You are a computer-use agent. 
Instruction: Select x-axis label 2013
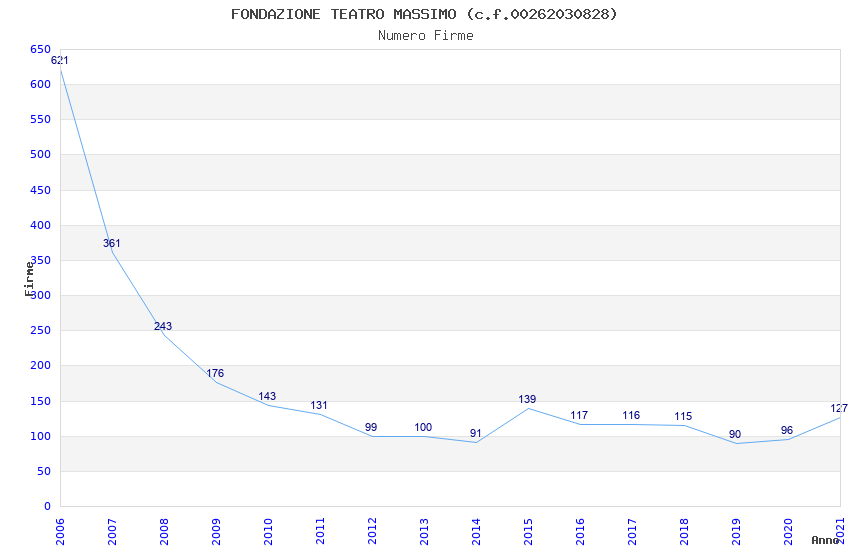[x=424, y=531]
